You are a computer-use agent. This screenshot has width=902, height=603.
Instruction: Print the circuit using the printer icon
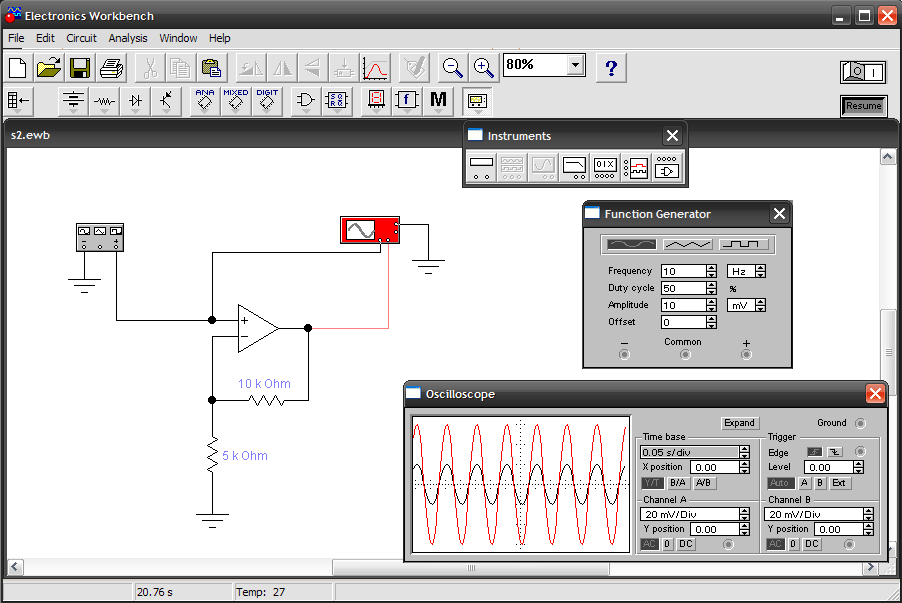111,68
